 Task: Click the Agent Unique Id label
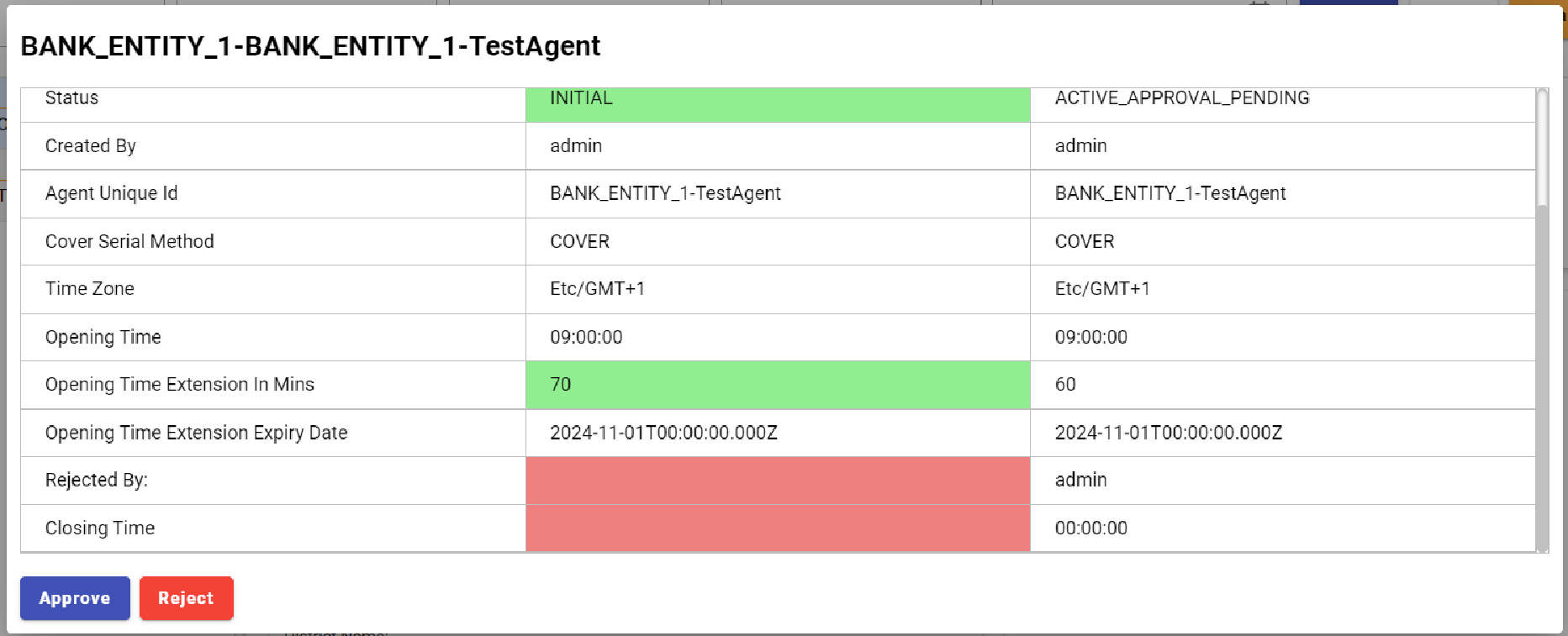pyautogui.click(x=111, y=193)
